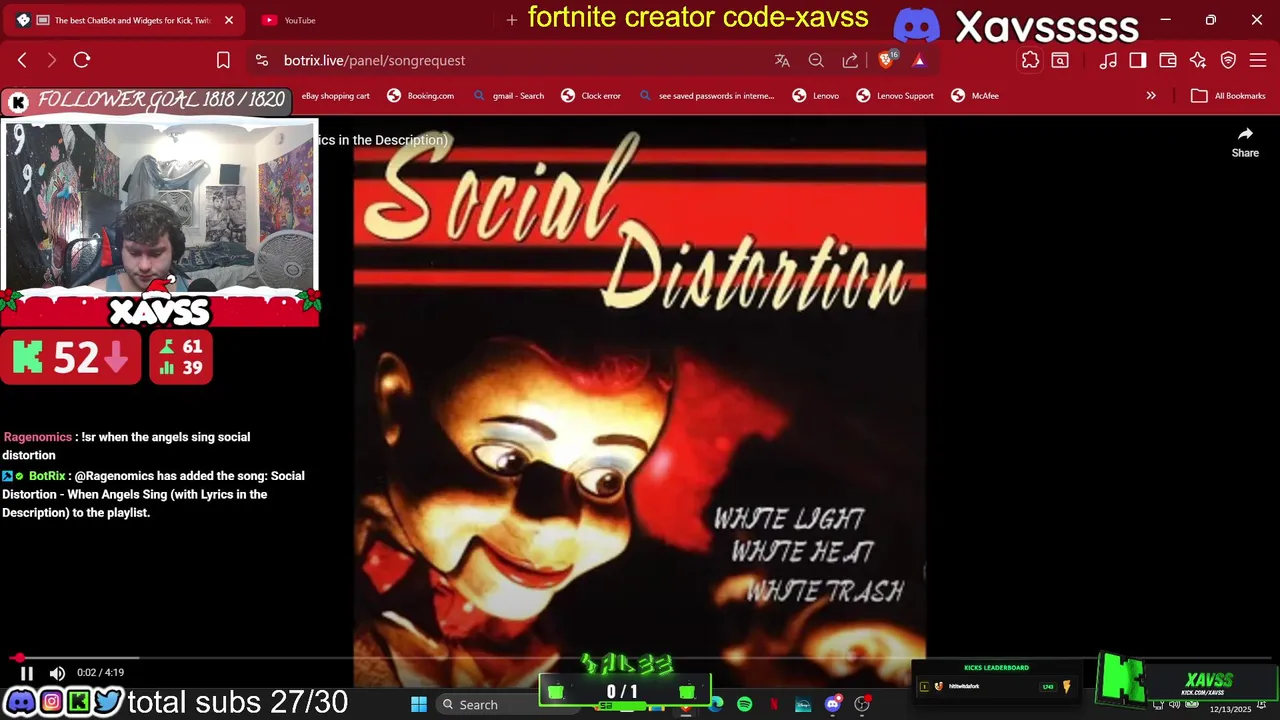Bookmark this page with the bookmark icon

point(223,60)
